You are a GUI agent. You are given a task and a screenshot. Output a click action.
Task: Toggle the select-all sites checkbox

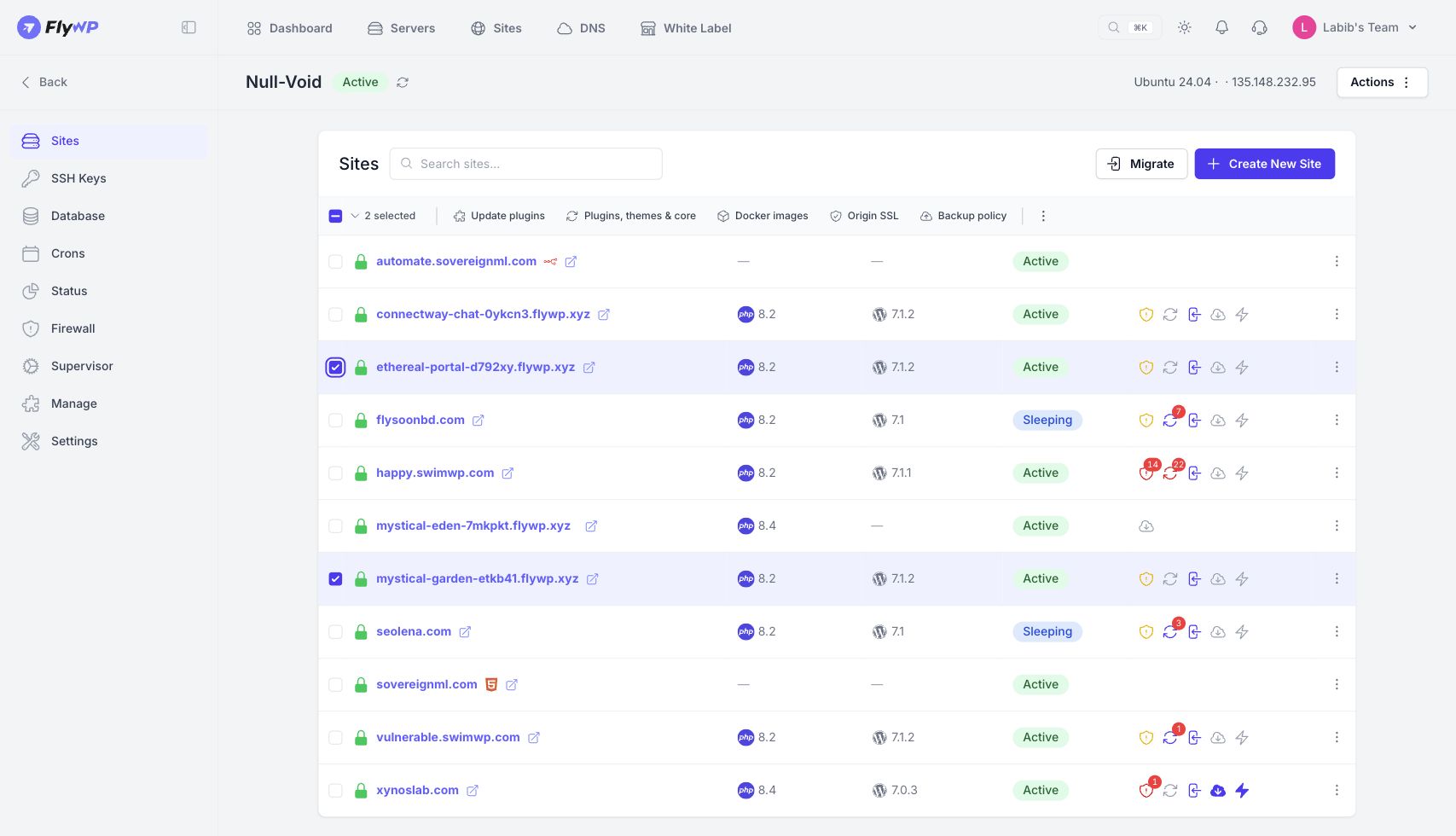(x=335, y=216)
